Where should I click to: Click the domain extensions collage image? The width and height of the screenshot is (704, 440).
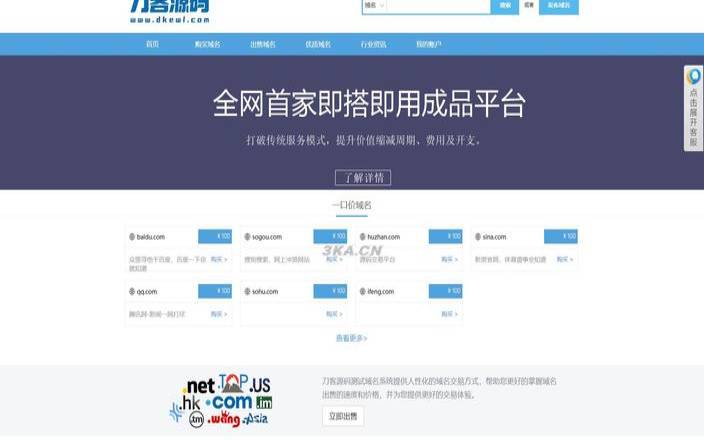coord(220,400)
